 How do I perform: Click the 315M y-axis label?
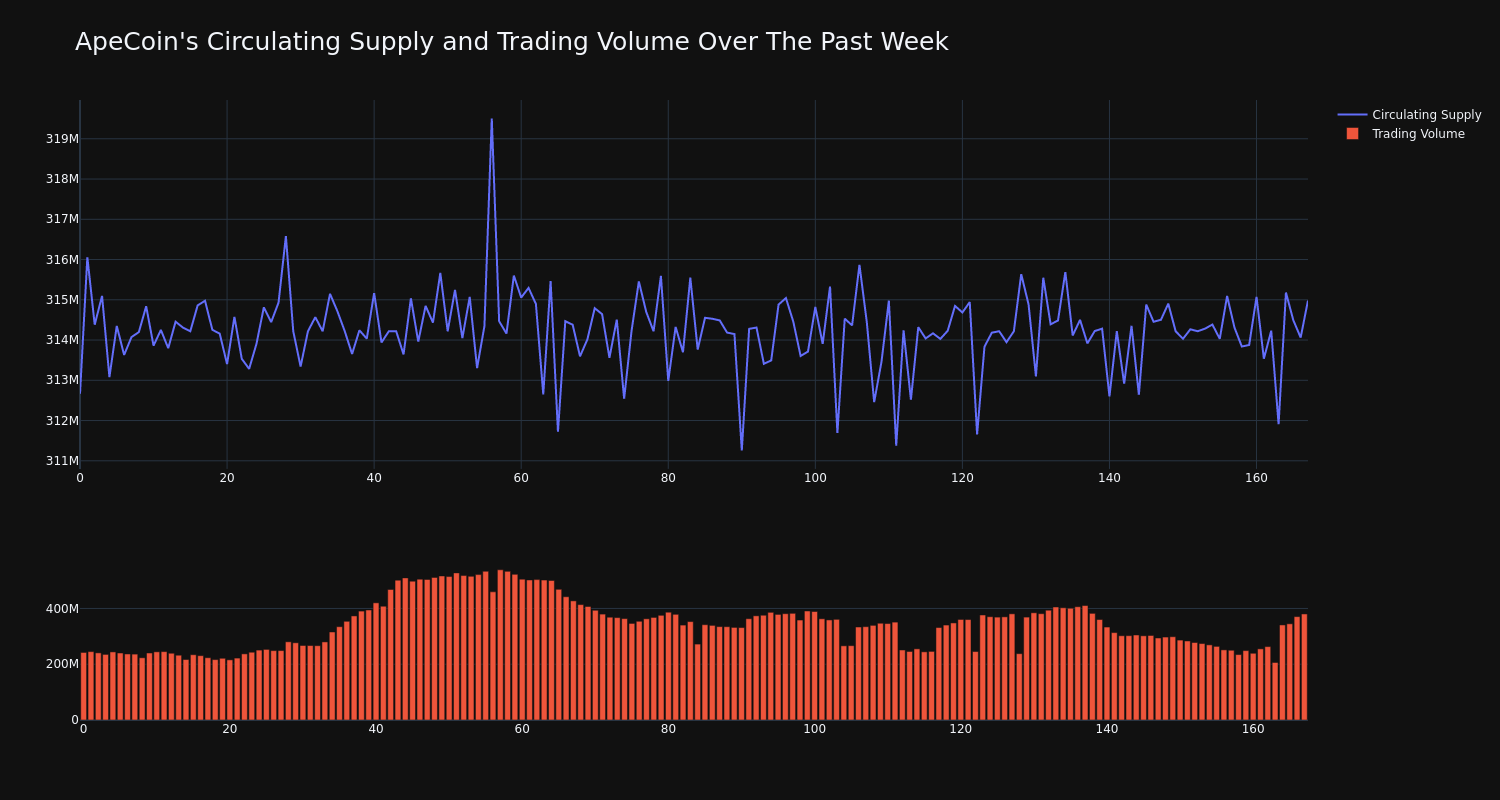(x=62, y=300)
